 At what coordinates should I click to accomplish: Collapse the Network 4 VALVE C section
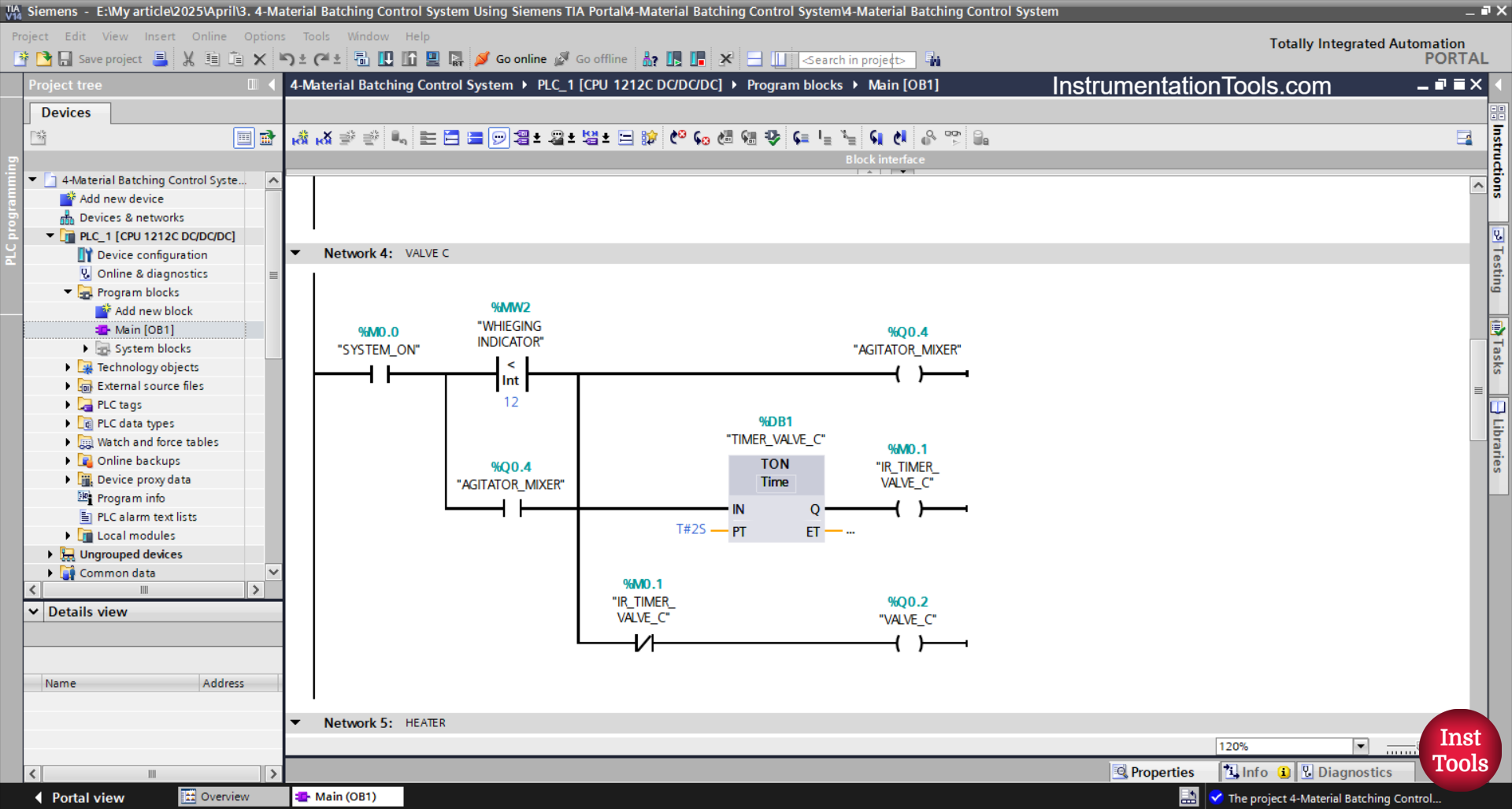click(296, 253)
